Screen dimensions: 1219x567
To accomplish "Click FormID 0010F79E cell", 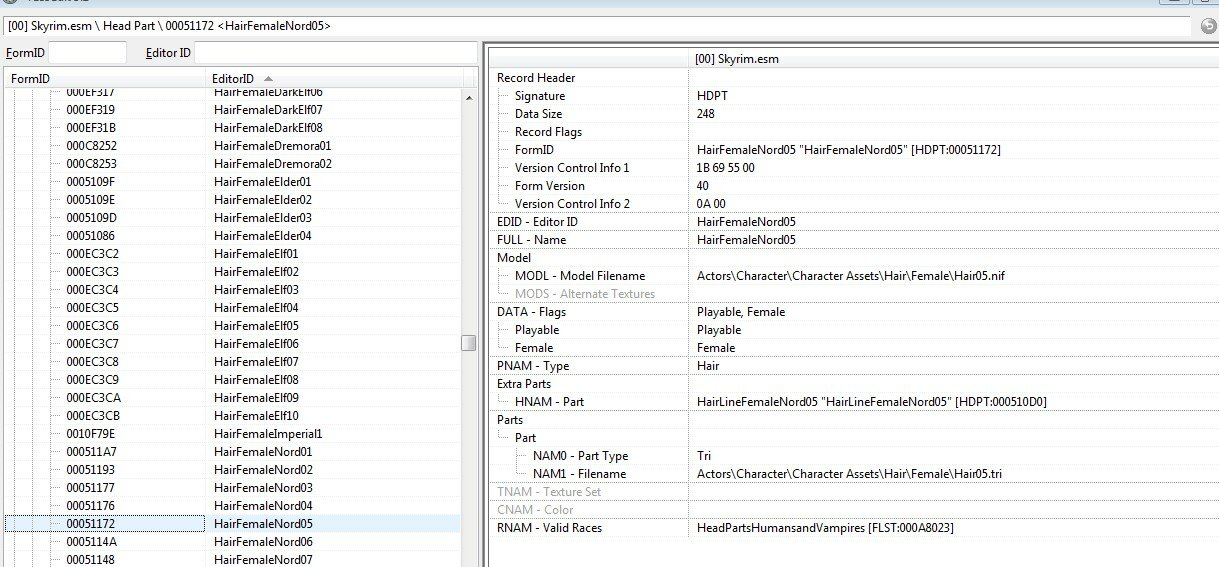I will click(91, 434).
